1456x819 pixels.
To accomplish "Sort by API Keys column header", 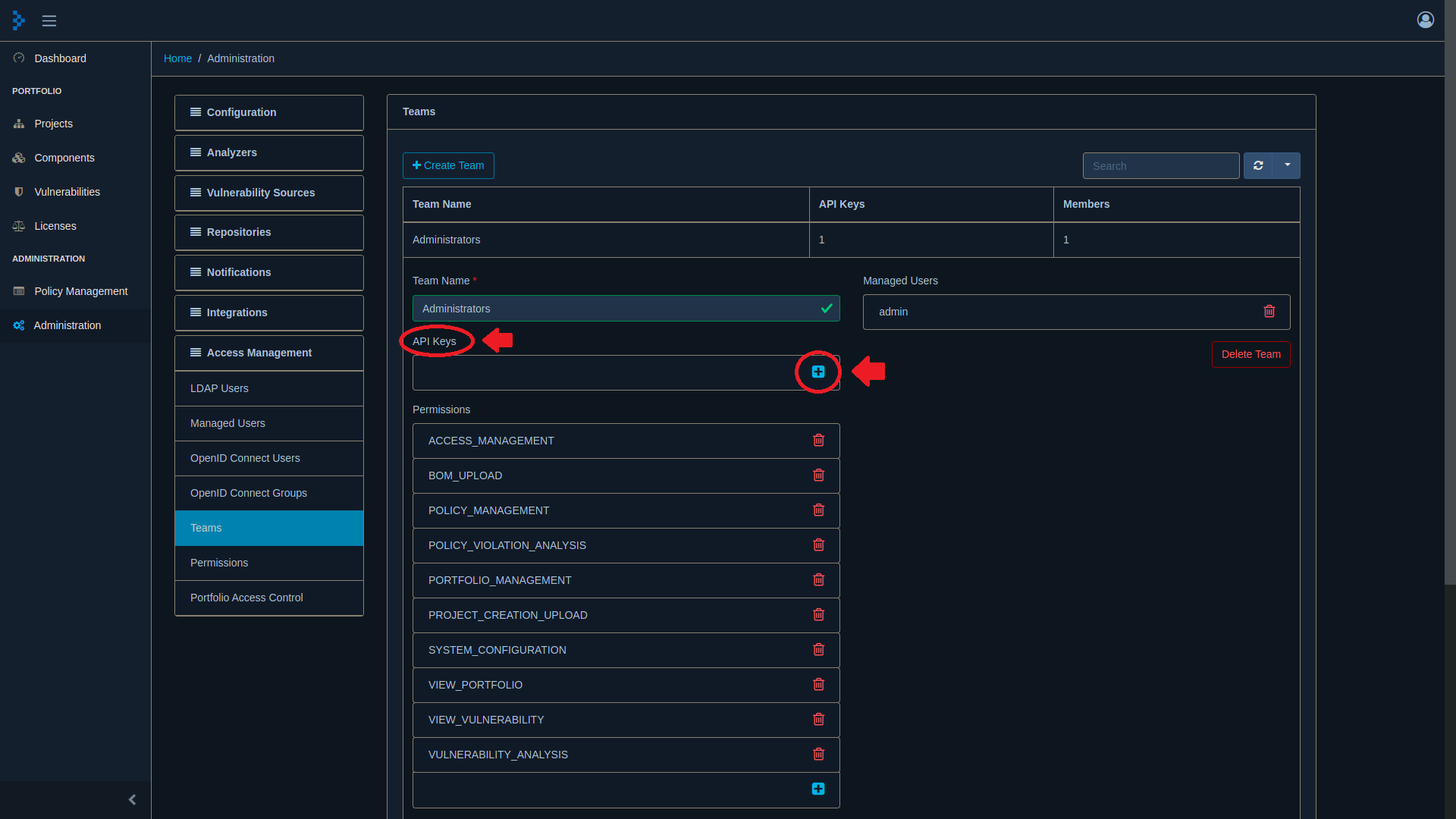I will 931,204.
